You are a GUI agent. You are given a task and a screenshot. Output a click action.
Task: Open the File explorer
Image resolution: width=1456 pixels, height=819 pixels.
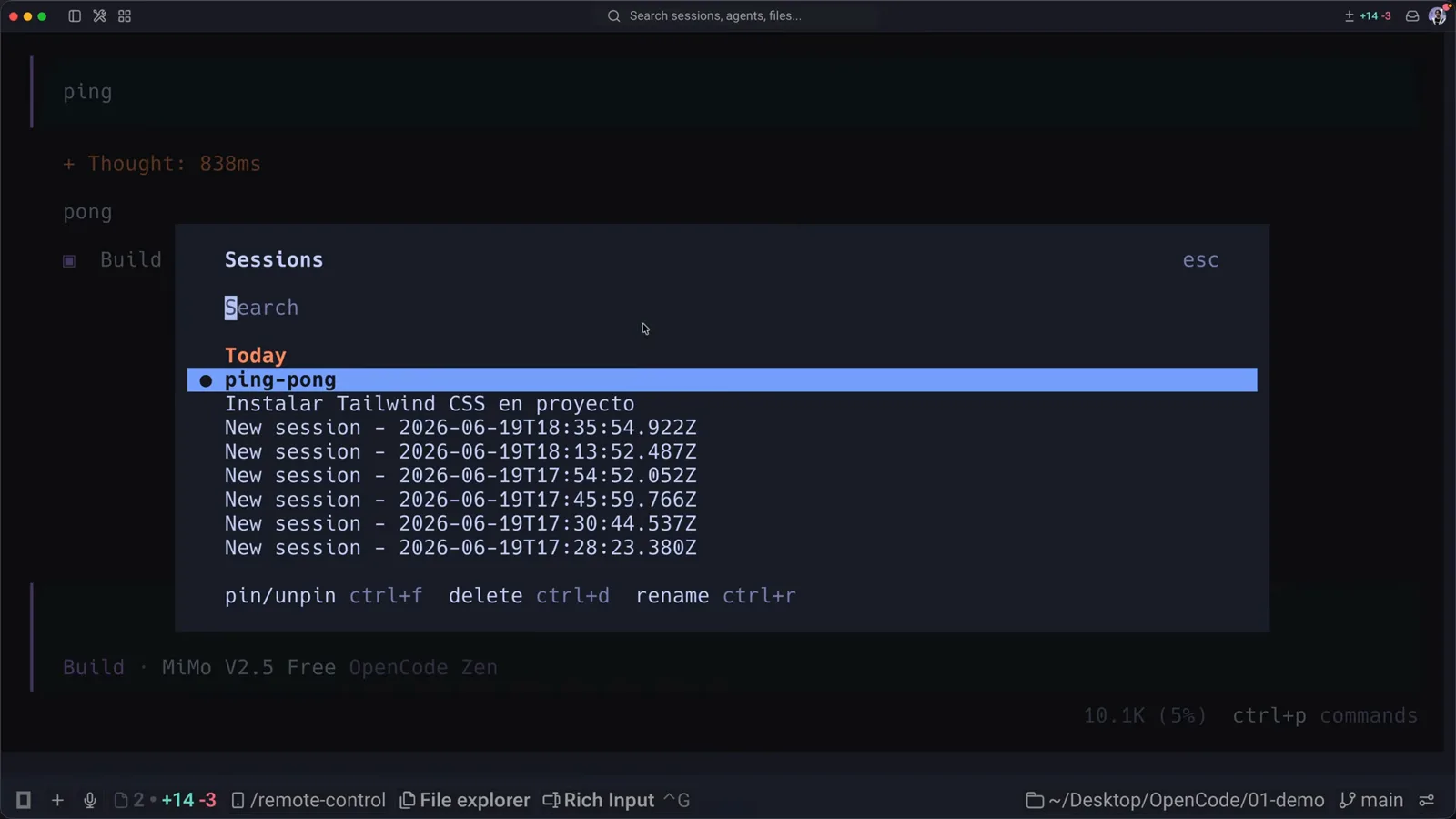point(465,800)
